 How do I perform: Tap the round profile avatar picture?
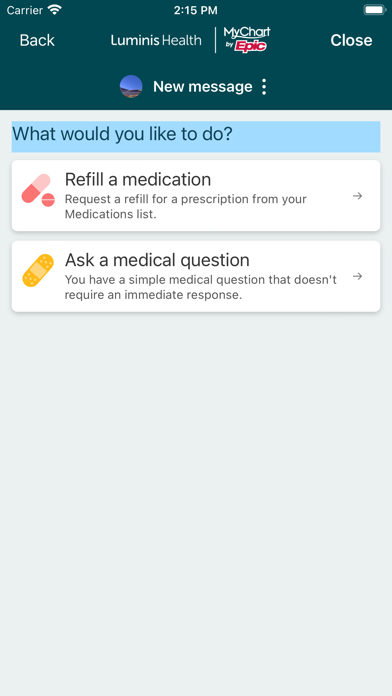pyautogui.click(x=131, y=87)
